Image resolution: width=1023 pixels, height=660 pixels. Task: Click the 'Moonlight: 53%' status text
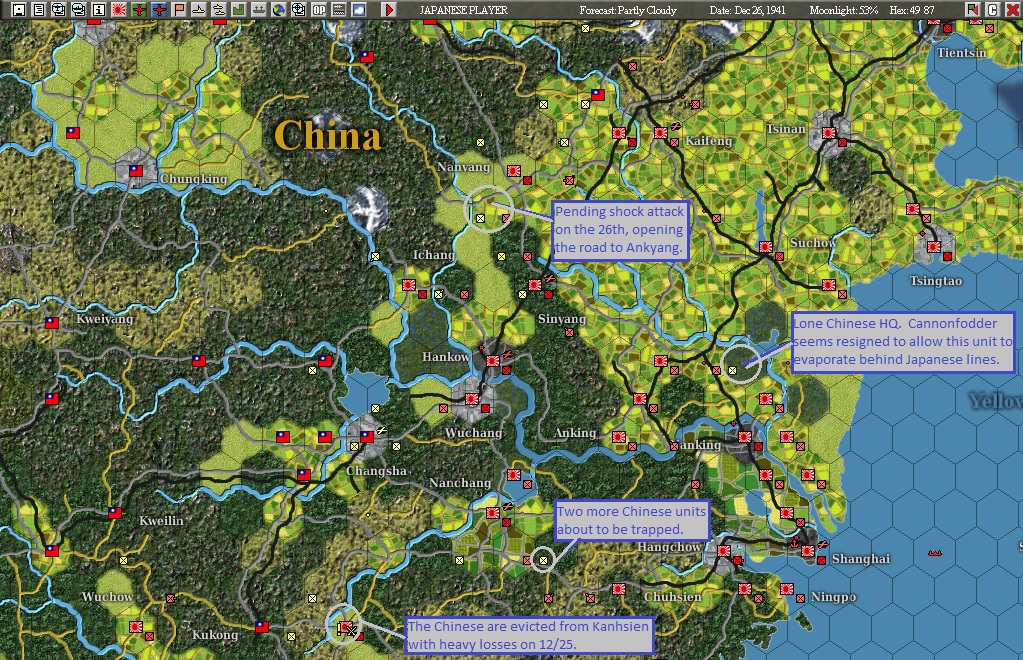pos(844,10)
